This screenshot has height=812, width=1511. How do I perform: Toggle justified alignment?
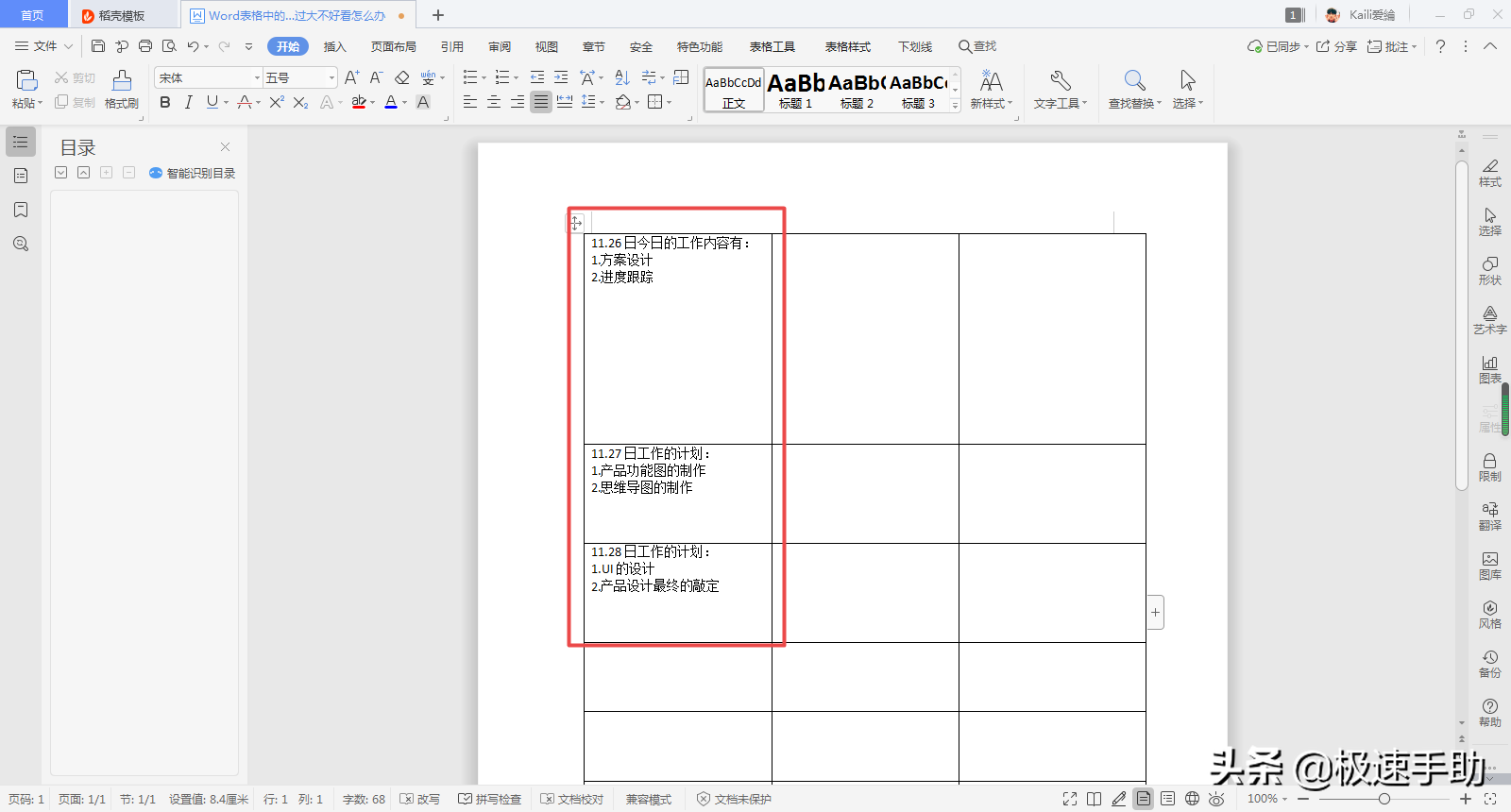(540, 102)
